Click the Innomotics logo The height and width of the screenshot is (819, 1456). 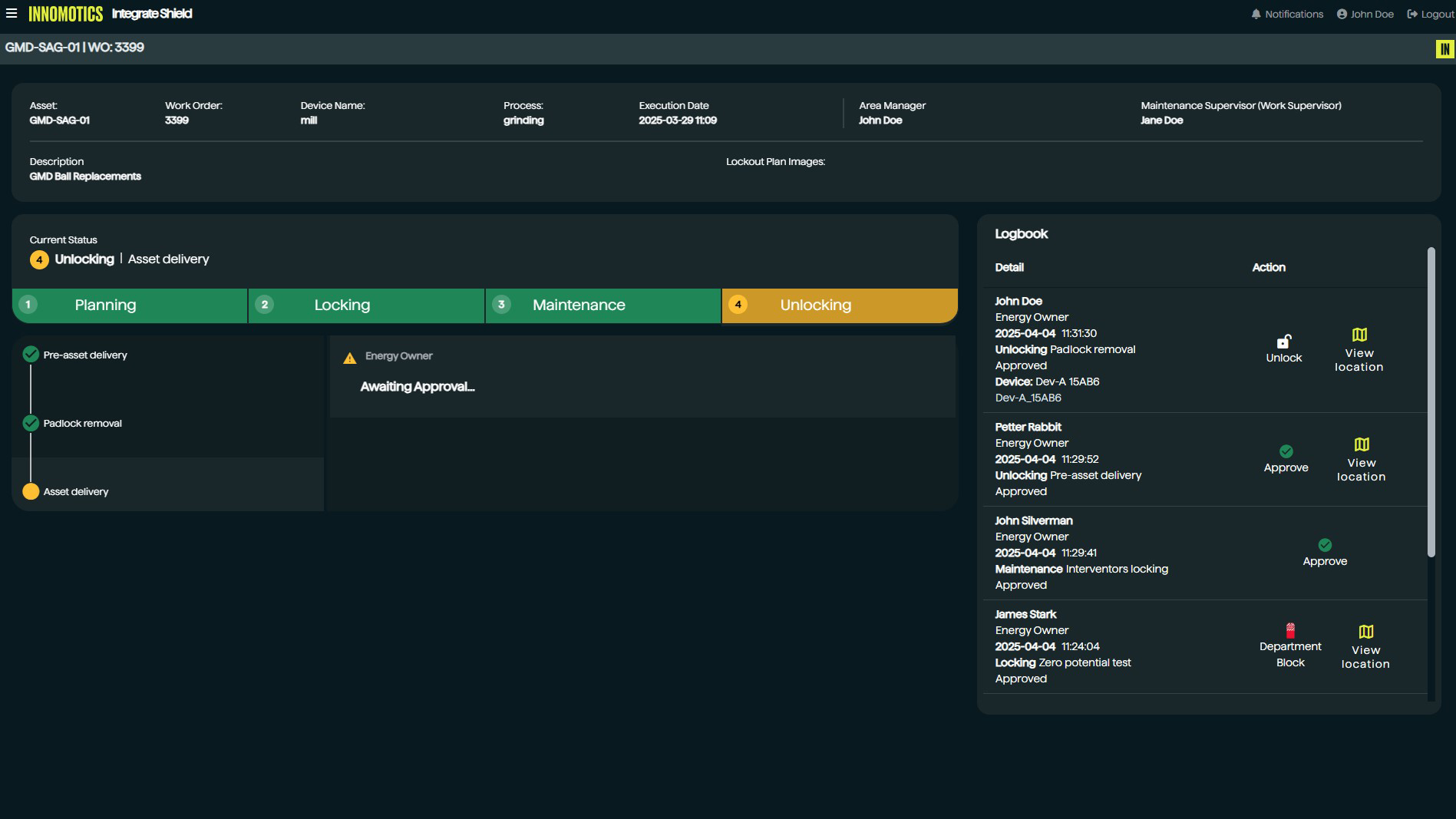pos(66,14)
